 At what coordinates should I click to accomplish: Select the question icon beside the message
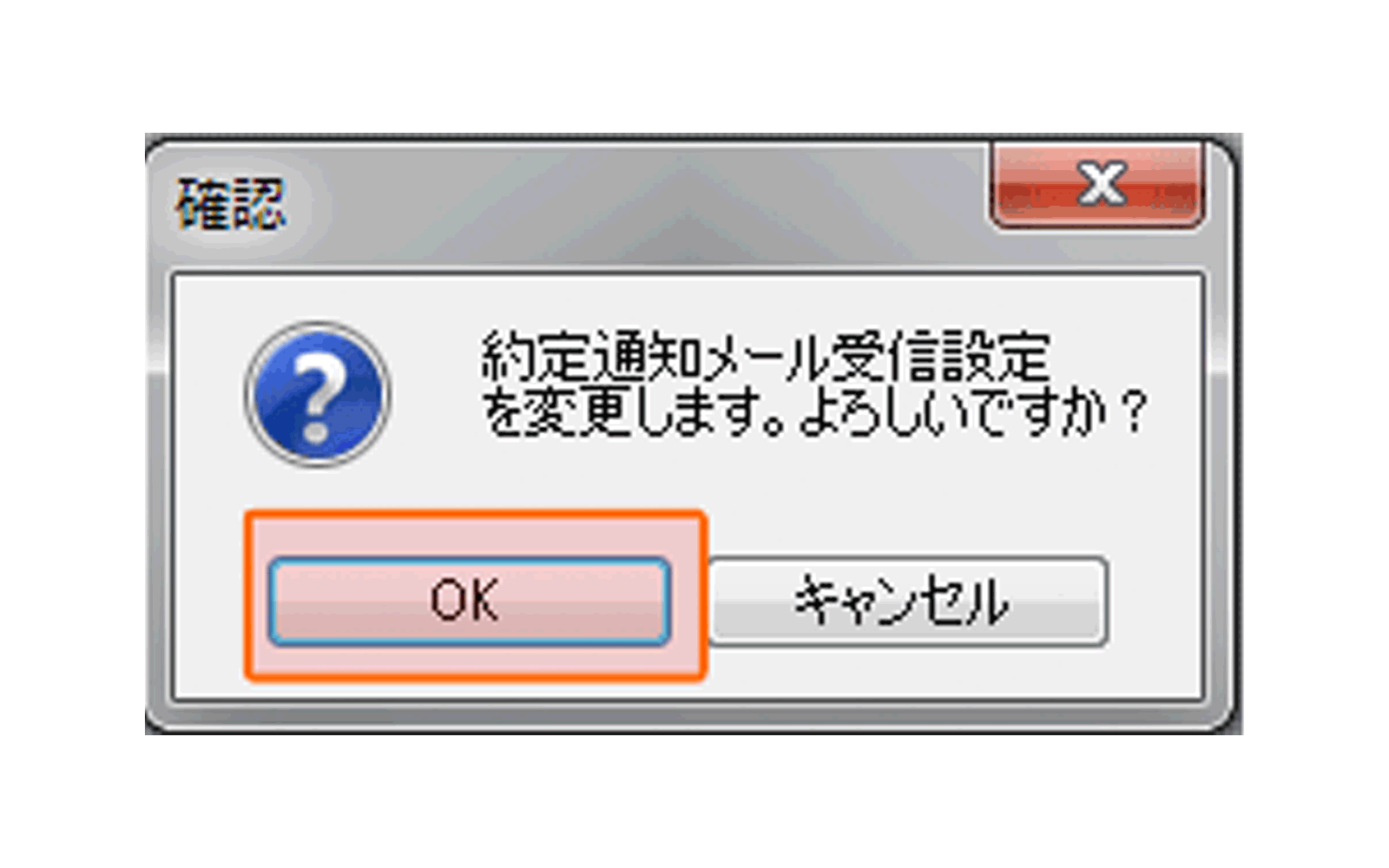(x=318, y=394)
